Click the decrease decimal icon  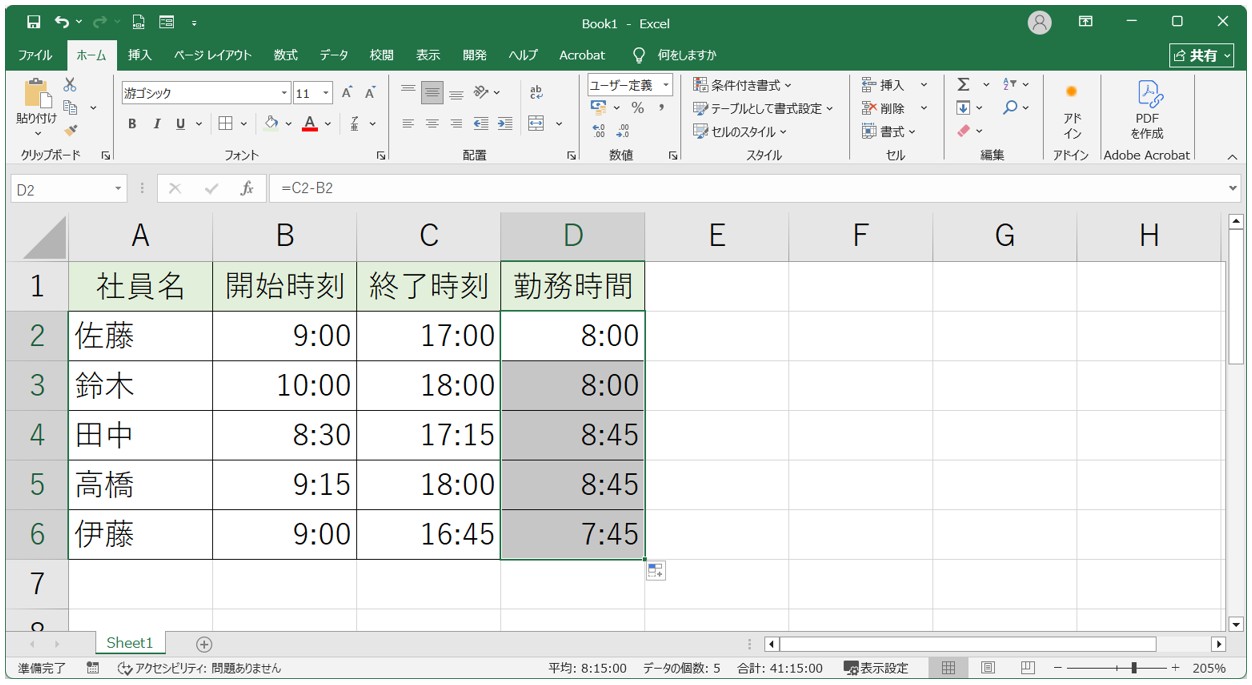click(622, 131)
